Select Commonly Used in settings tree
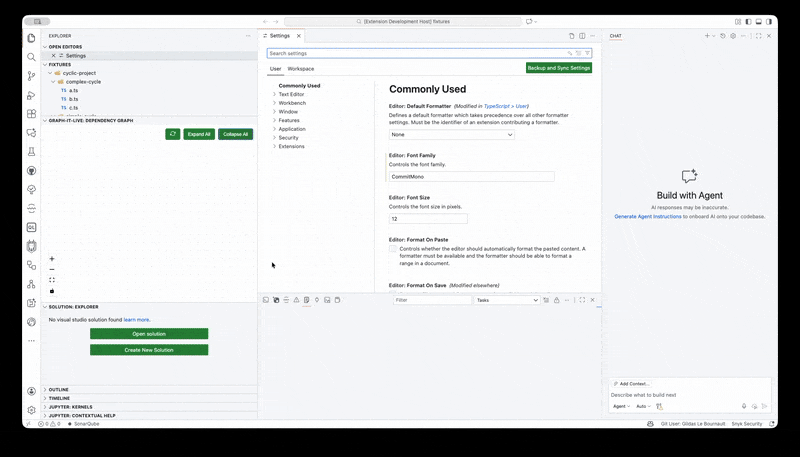 [x=299, y=86]
